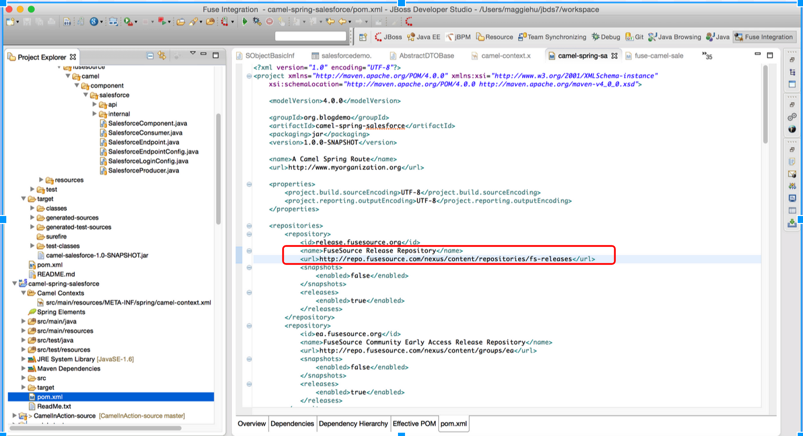This screenshot has height=436, width=803.
Task: Click the Project Explorer vertical scrollbar
Action: pos(218,169)
